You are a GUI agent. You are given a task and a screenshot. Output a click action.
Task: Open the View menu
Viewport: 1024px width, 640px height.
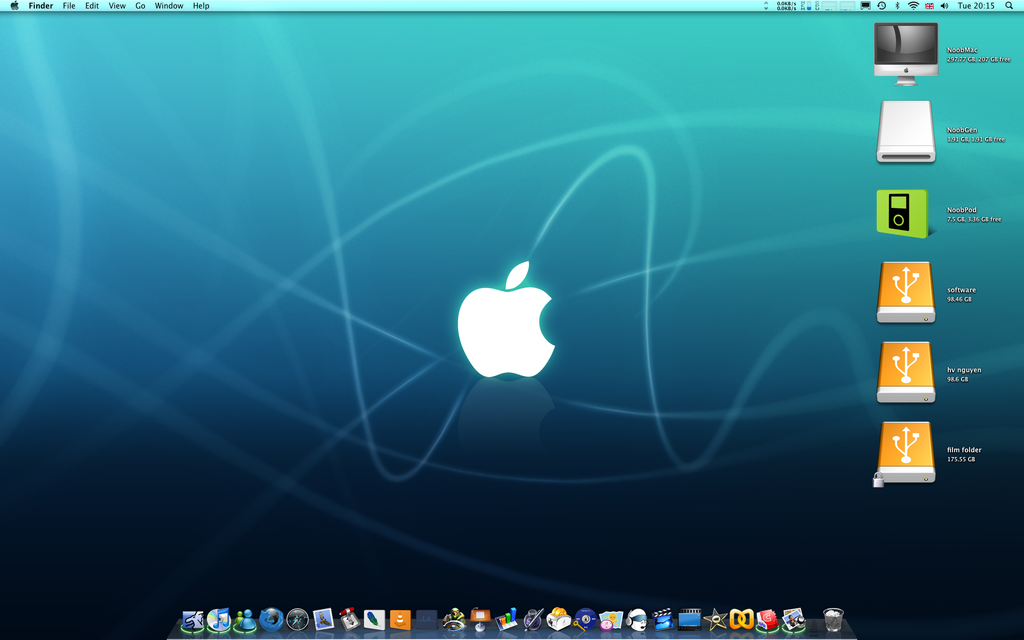pyautogui.click(x=117, y=6)
